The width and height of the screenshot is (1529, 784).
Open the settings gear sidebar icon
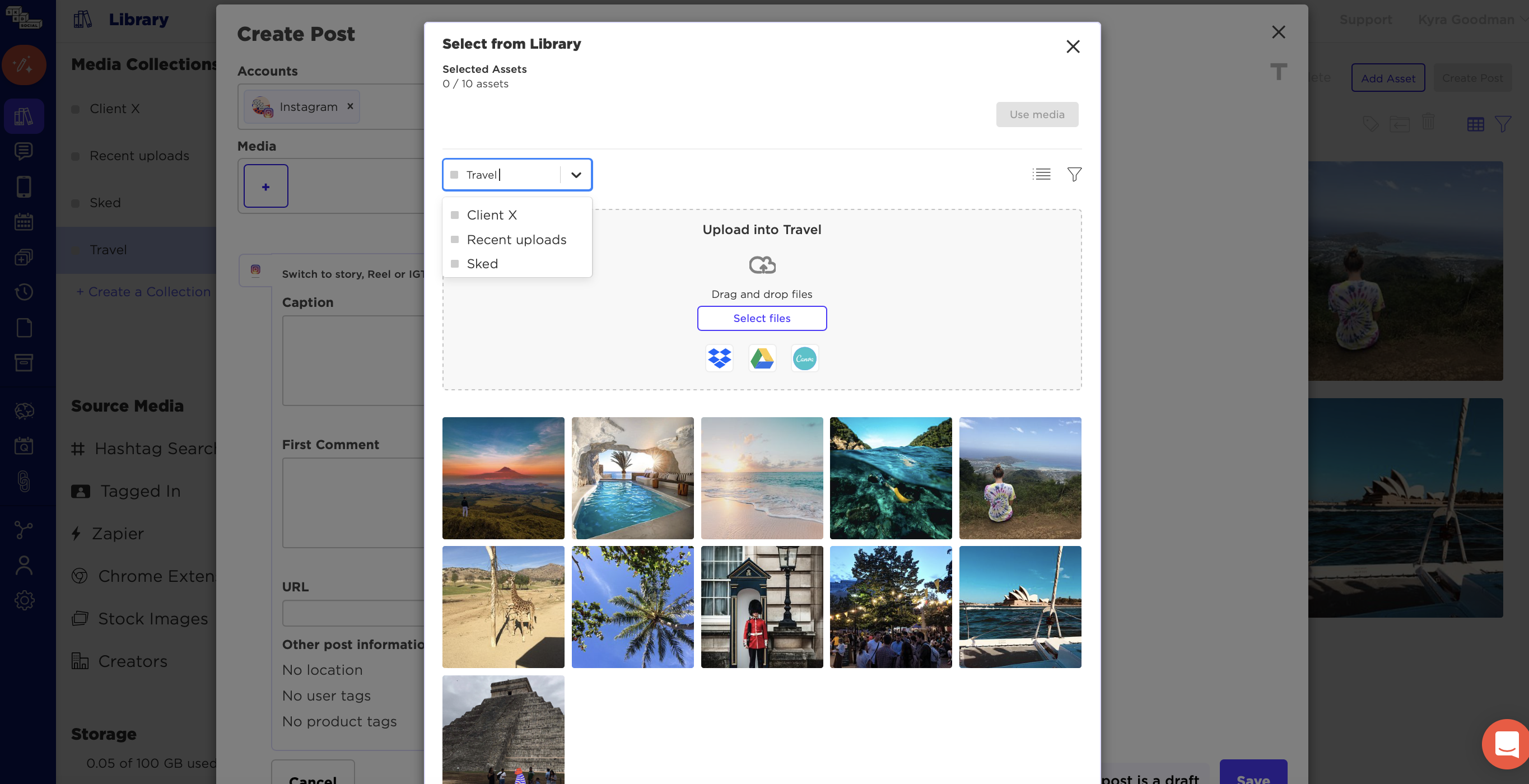[24, 601]
